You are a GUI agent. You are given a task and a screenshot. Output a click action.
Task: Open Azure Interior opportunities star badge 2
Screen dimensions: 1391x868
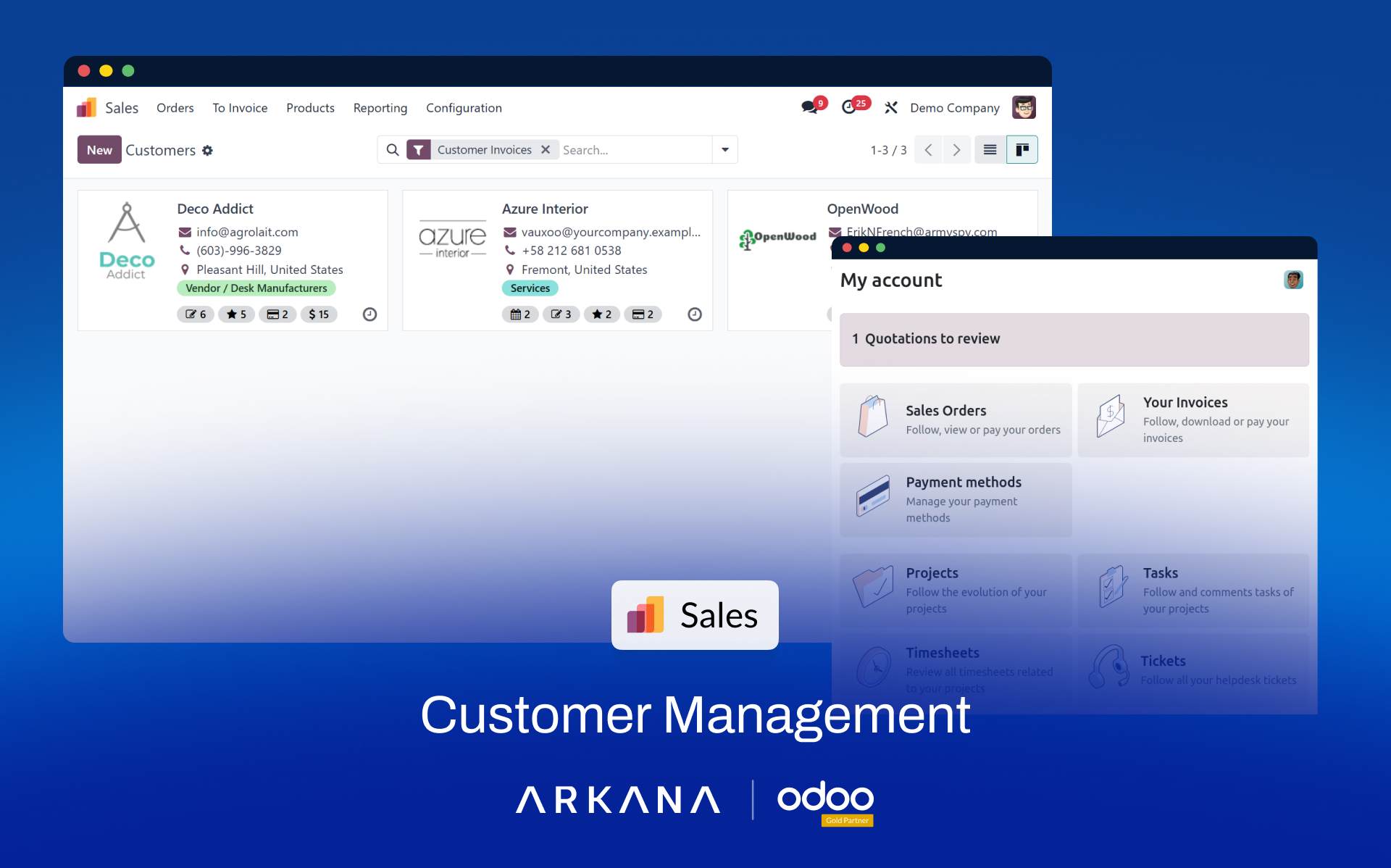tap(602, 314)
